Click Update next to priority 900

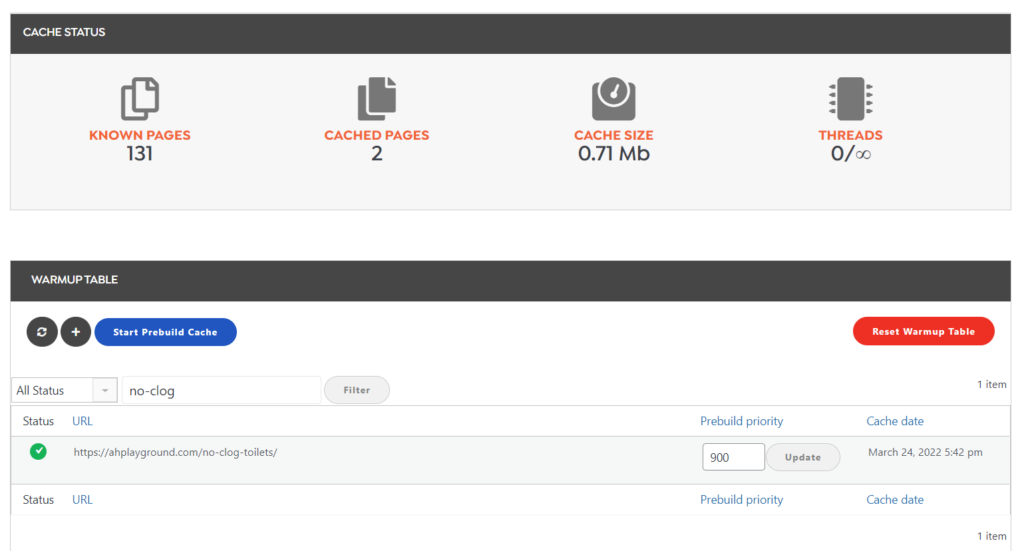coord(802,457)
